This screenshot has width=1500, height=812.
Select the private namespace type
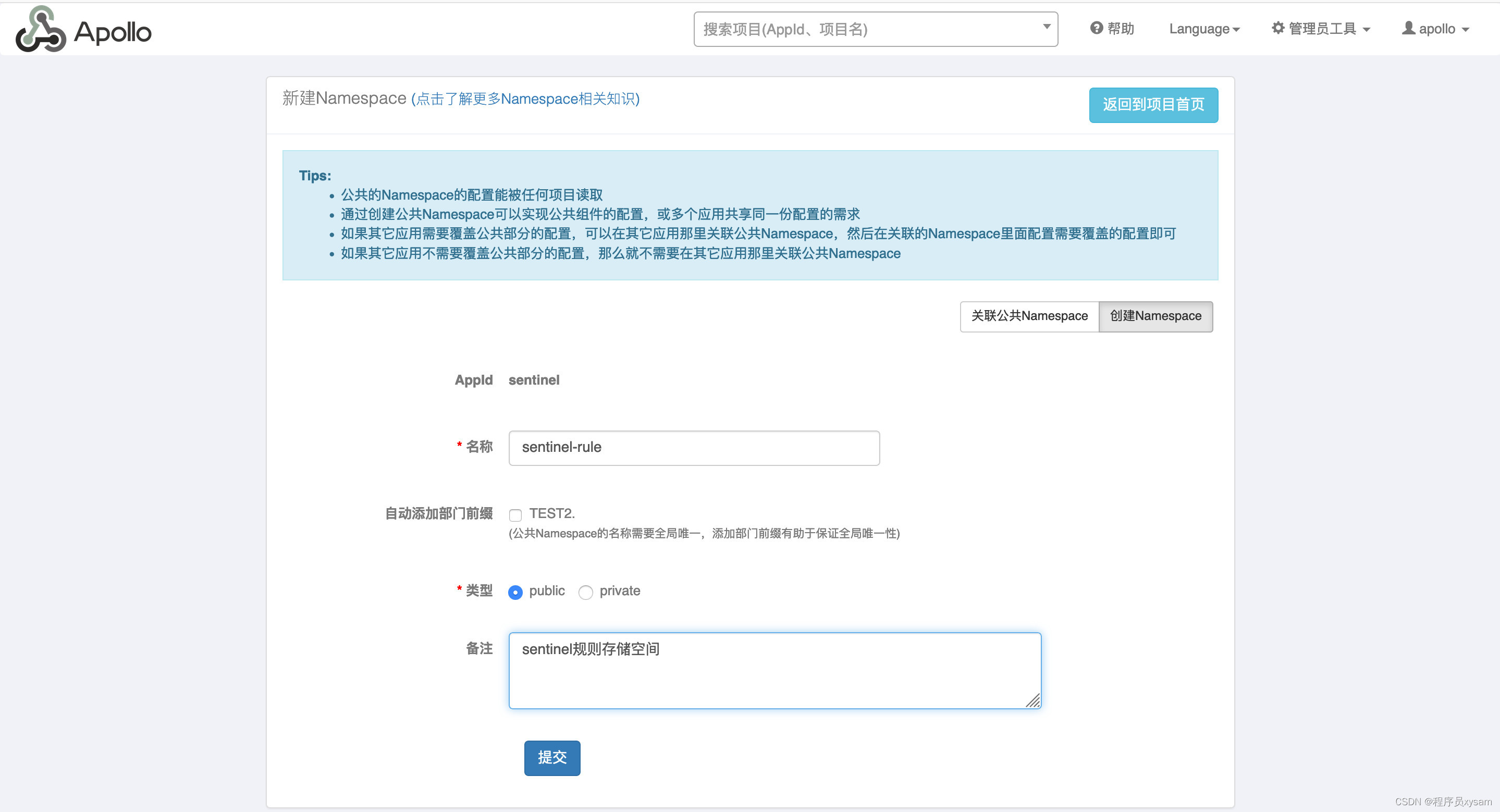point(586,592)
